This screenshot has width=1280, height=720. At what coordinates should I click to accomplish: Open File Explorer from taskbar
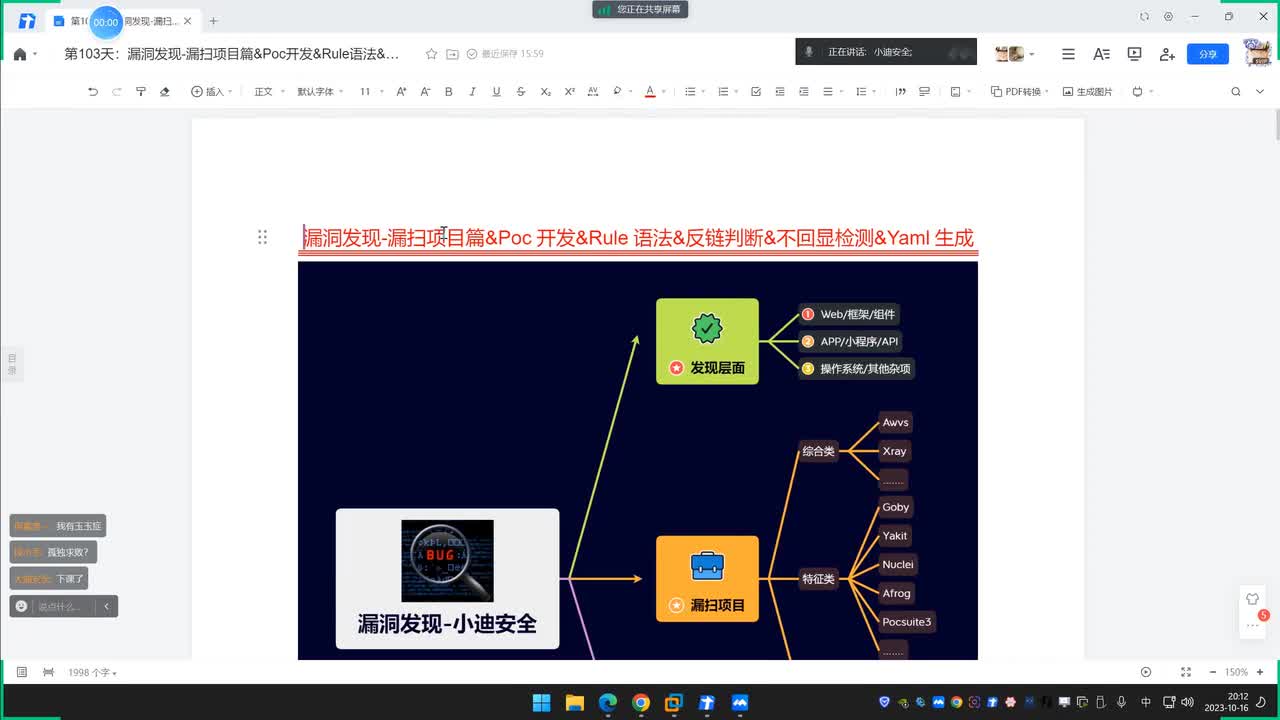pos(575,702)
